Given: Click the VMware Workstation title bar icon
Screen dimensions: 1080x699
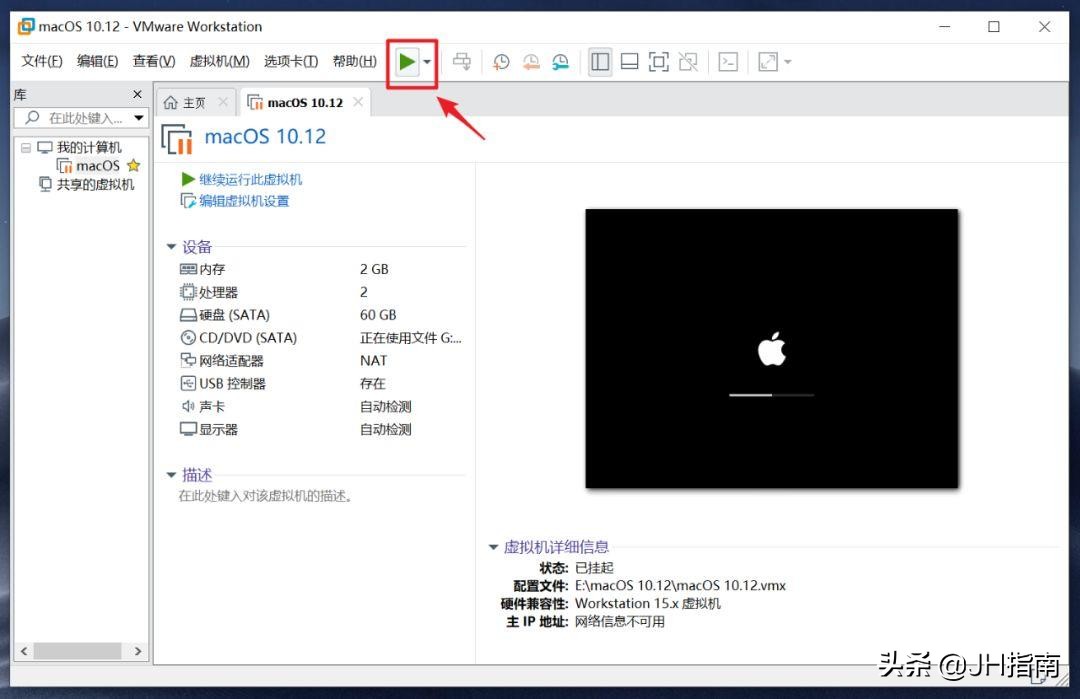Looking at the screenshot, I should (25, 26).
